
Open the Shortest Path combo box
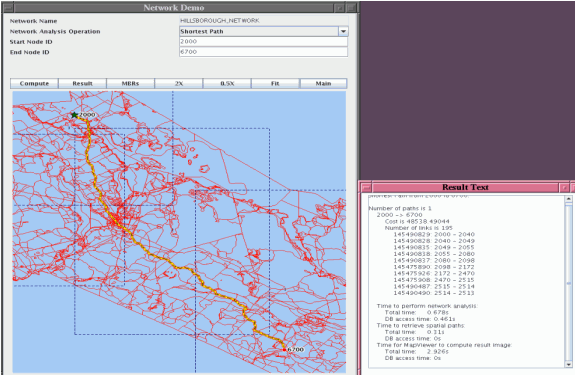[x=264, y=32]
